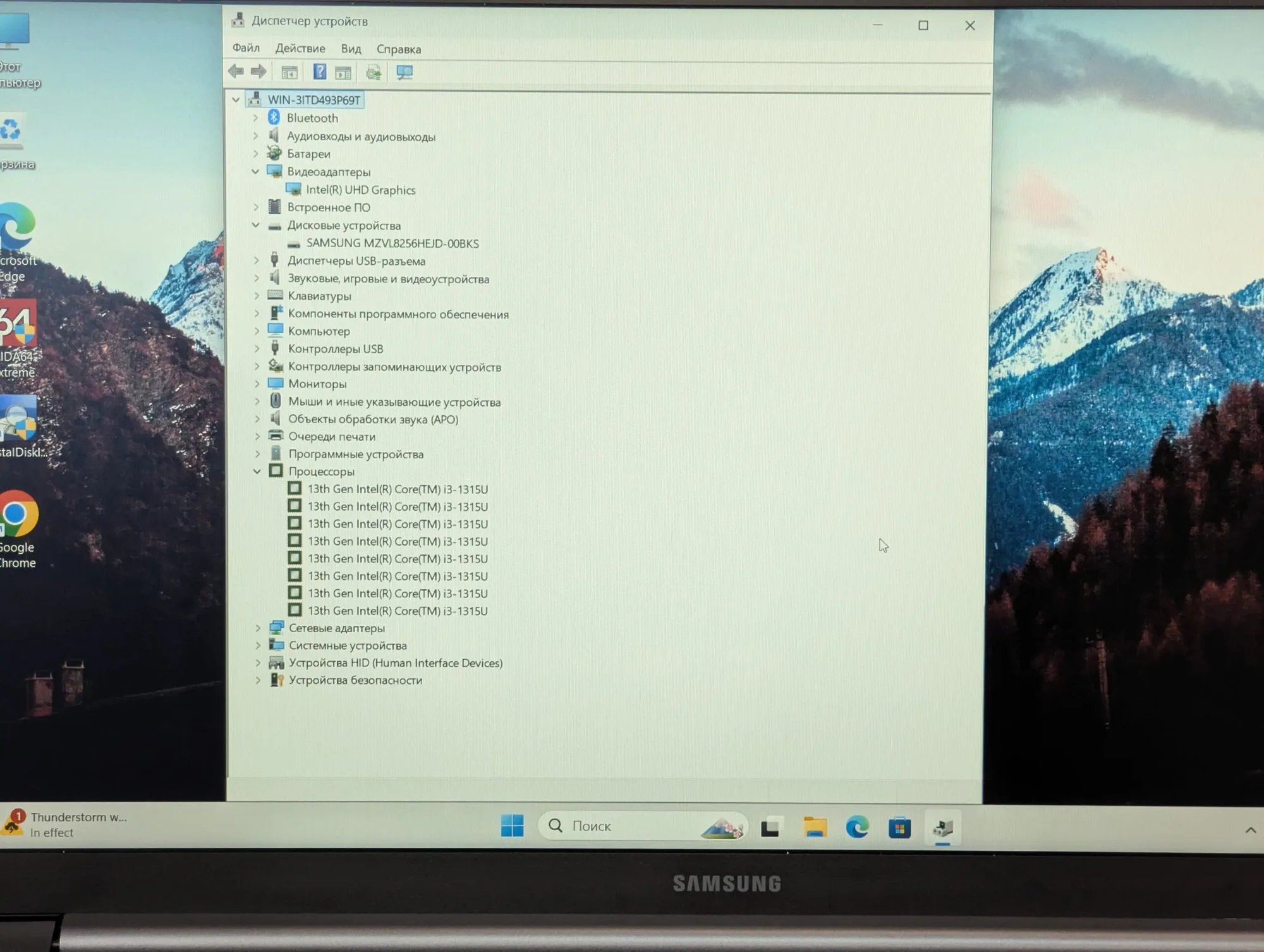
Task: Expand Устройства HID (Human Interface Devices)
Action: coord(258,662)
